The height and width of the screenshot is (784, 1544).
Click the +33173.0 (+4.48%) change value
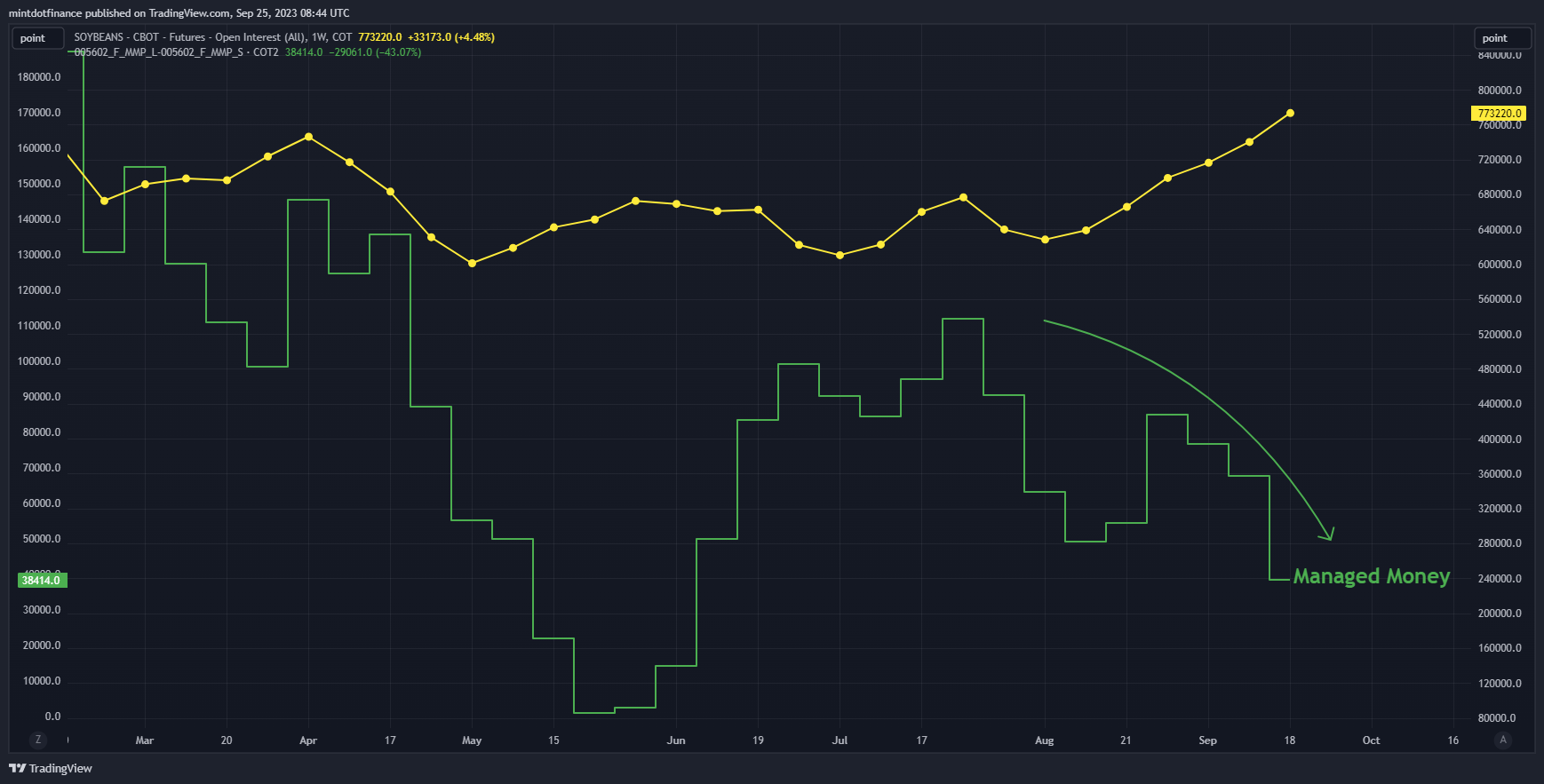point(451,37)
